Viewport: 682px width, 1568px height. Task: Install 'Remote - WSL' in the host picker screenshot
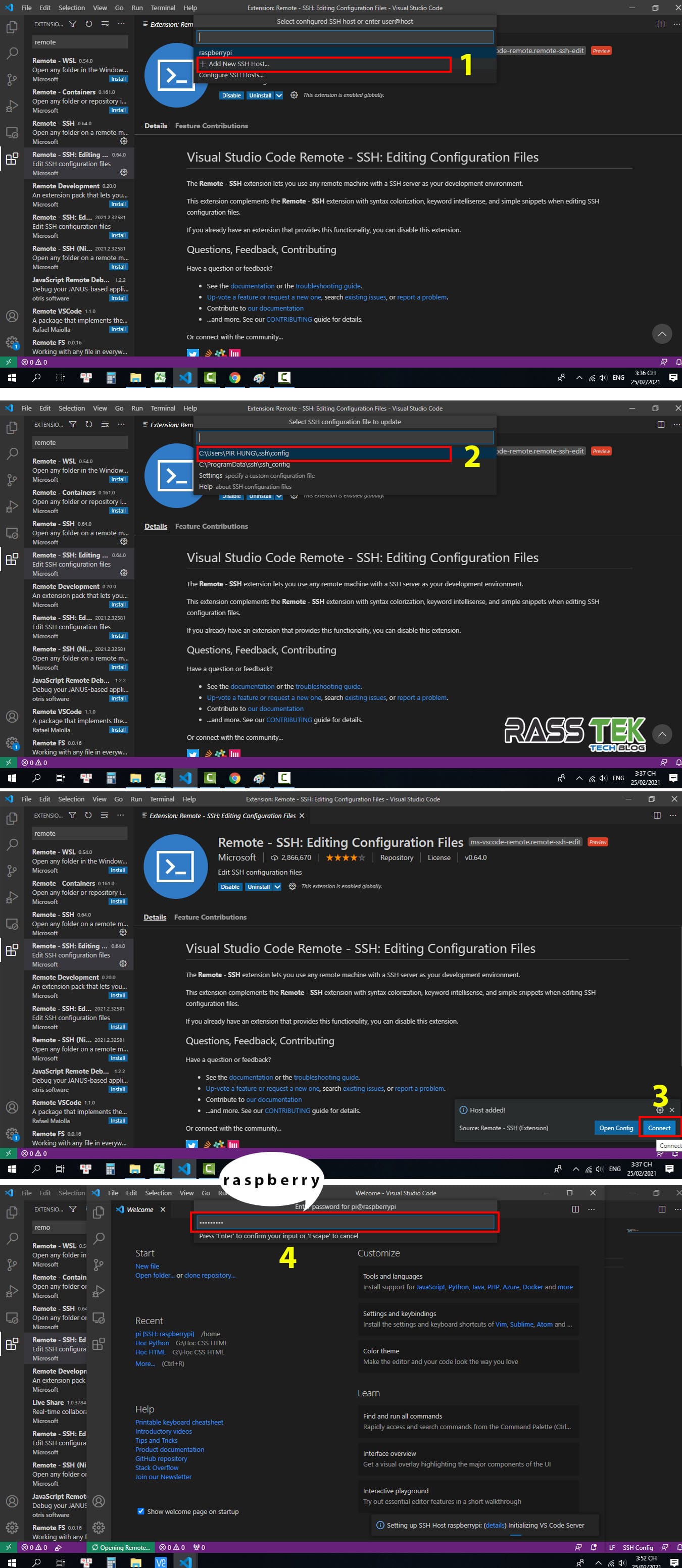tap(118, 79)
